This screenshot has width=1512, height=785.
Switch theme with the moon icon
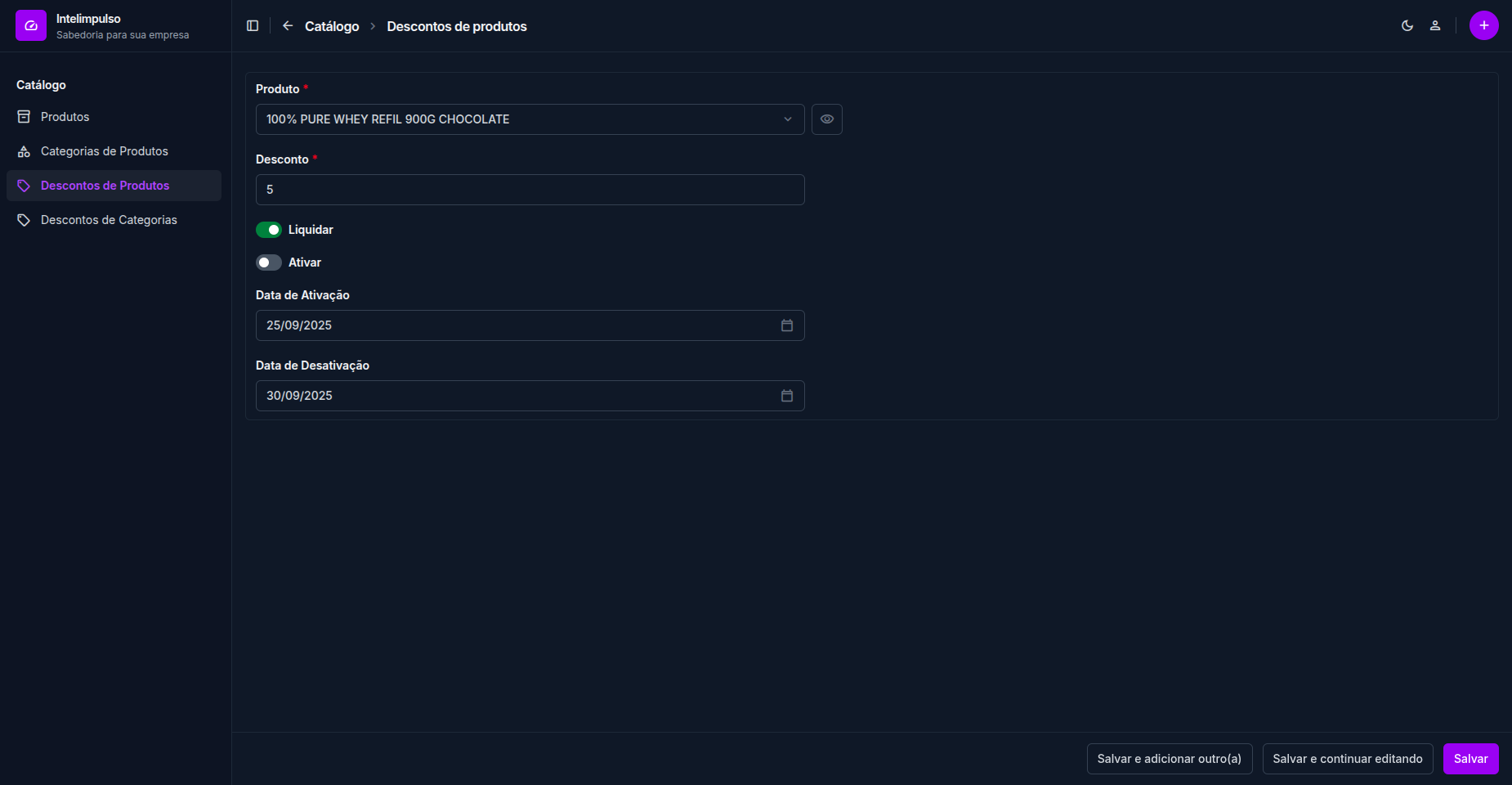1407,26
